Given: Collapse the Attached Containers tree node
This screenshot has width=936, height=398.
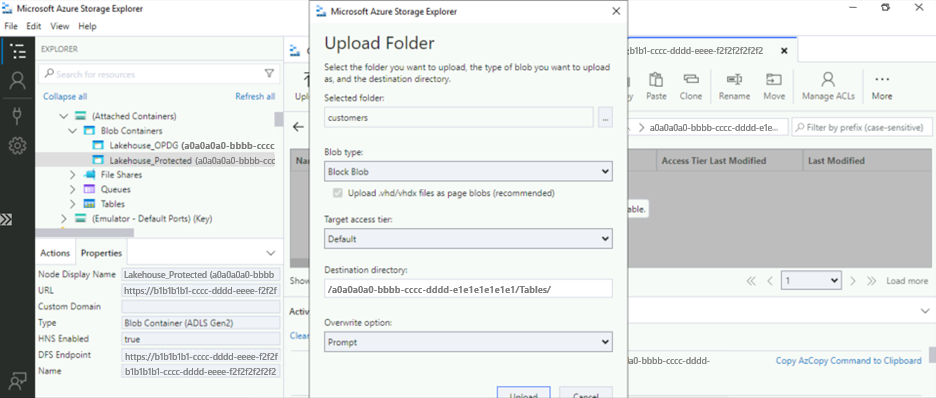Looking at the screenshot, I should tap(64, 116).
